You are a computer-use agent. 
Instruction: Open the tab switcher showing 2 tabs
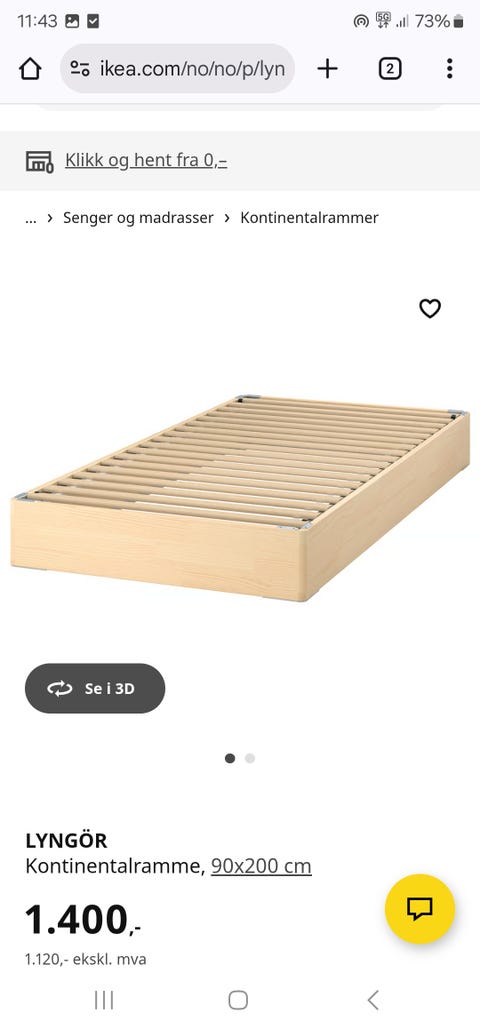tap(390, 68)
